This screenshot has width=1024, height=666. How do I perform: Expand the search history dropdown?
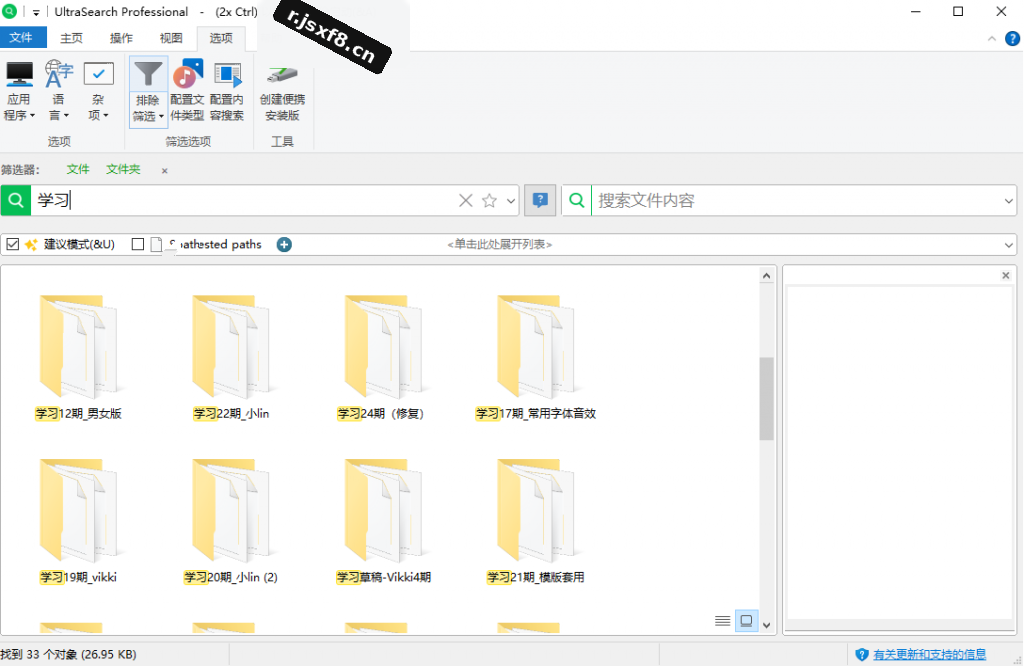point(511,200)
